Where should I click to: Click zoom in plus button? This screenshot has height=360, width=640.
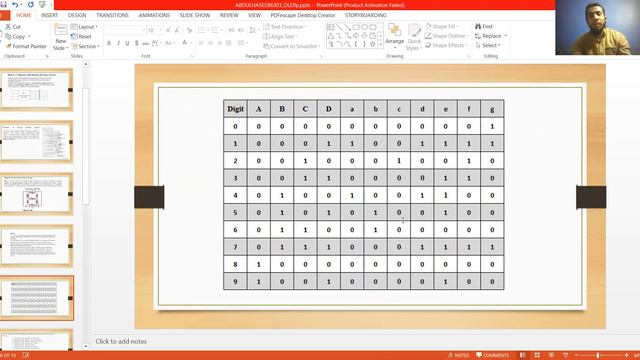click(x=626, y=356)
